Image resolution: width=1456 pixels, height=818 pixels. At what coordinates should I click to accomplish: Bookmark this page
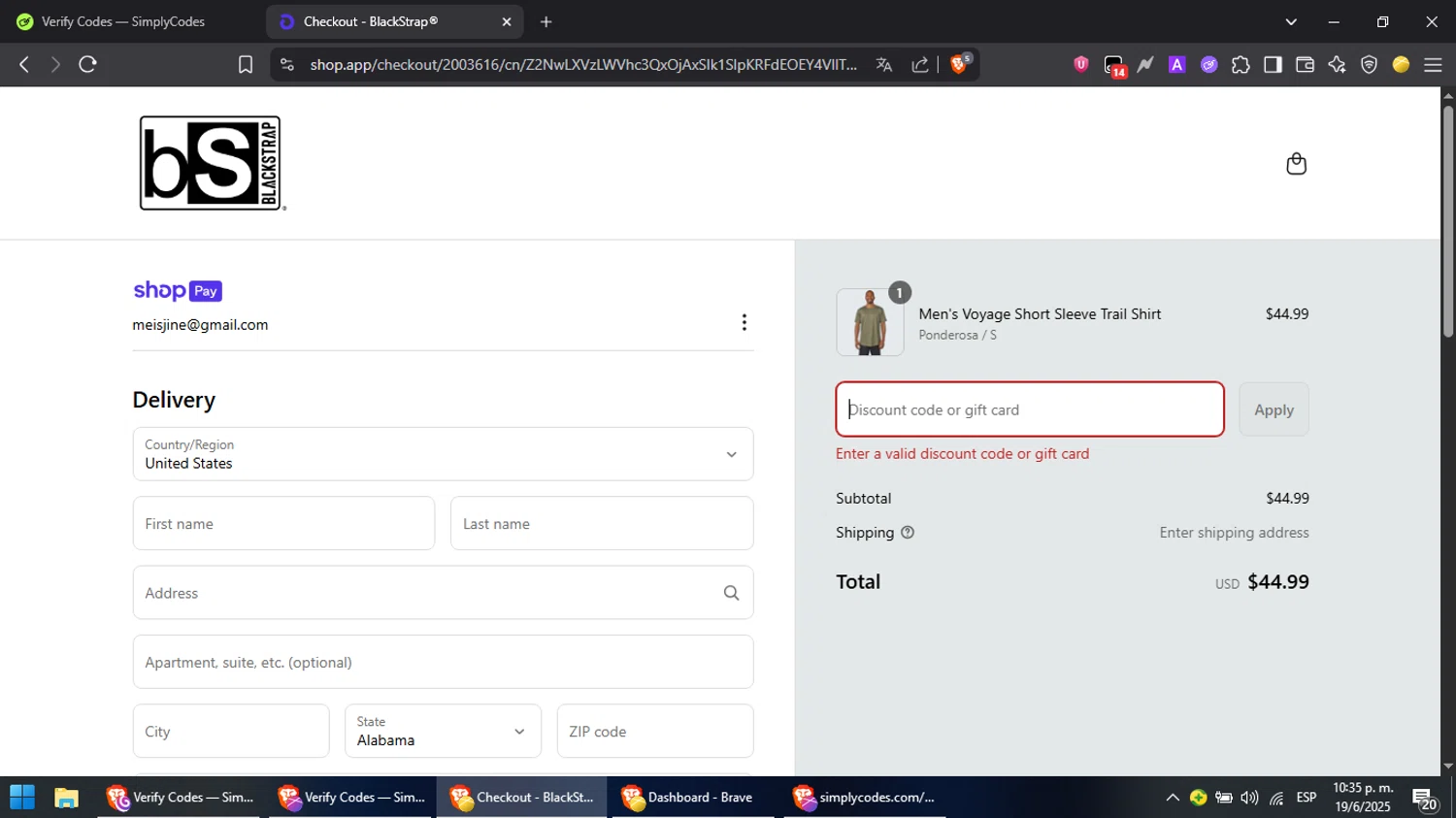point(246,64)
